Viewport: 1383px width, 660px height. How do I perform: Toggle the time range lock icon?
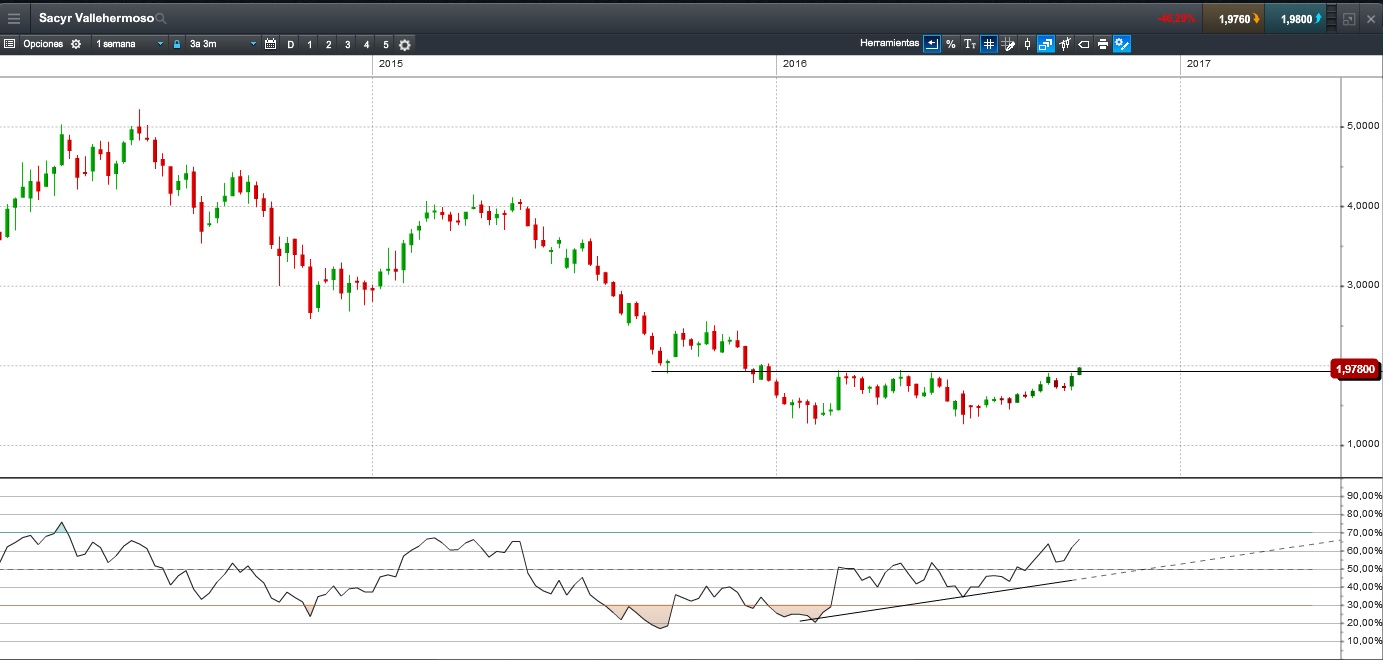[177, 44]
